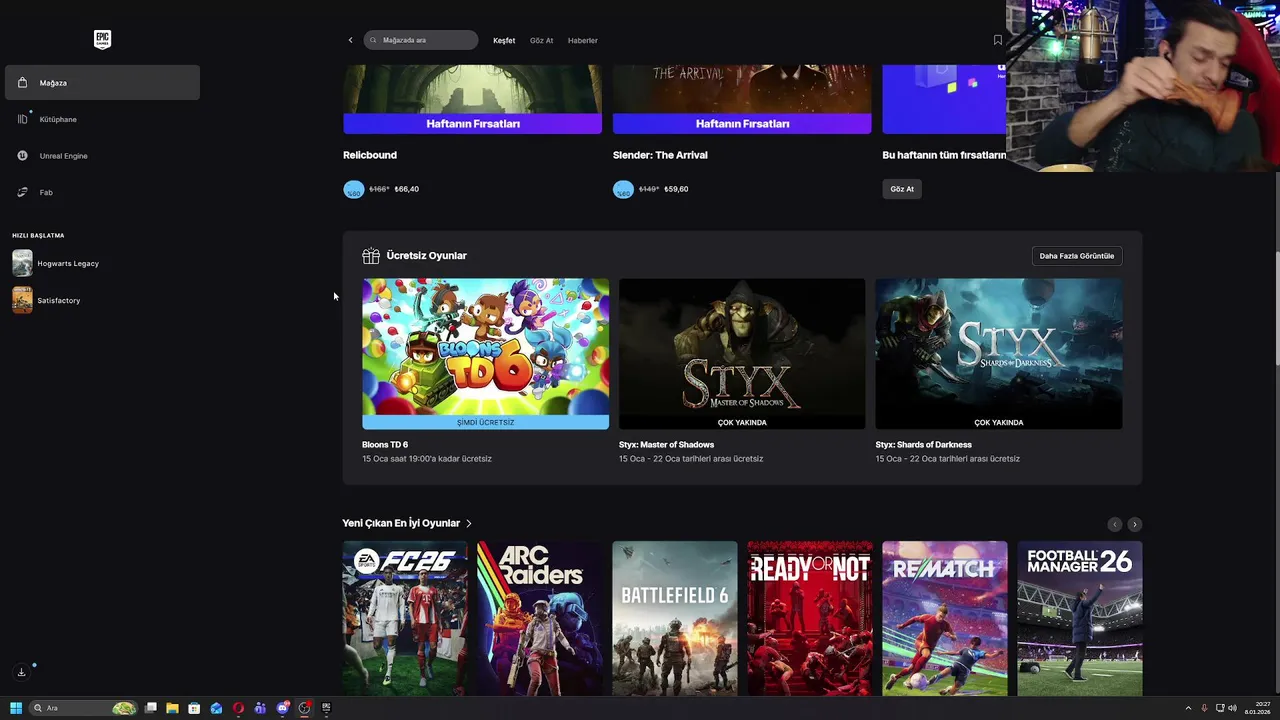Open File Explorer from the taskbar

click(172, 708)
